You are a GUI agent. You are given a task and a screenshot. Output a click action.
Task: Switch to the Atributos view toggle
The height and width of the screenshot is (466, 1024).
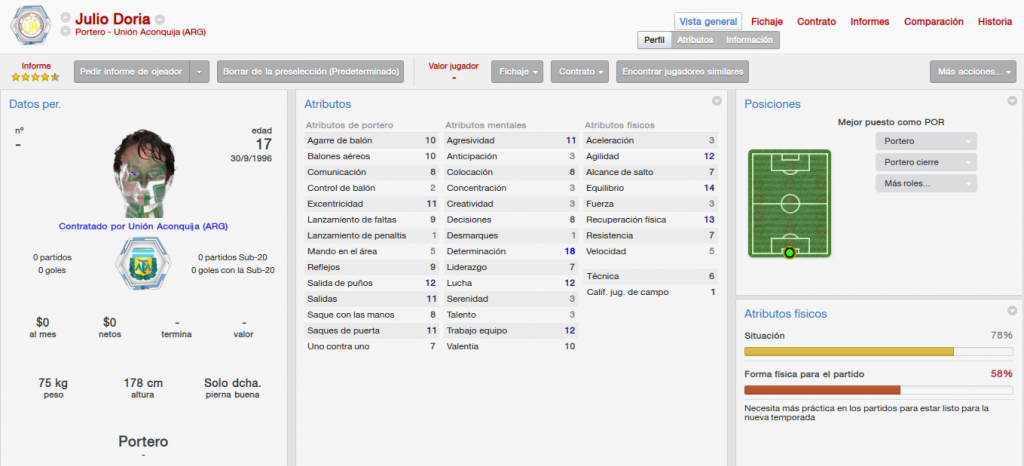[x=694, y=40]
